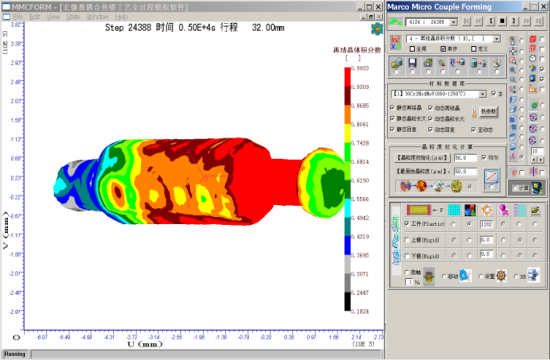Image resolution: width=550 pixels, height=360 pixels.
Task: Open the Help menu
Action: [x=121, y=17]
